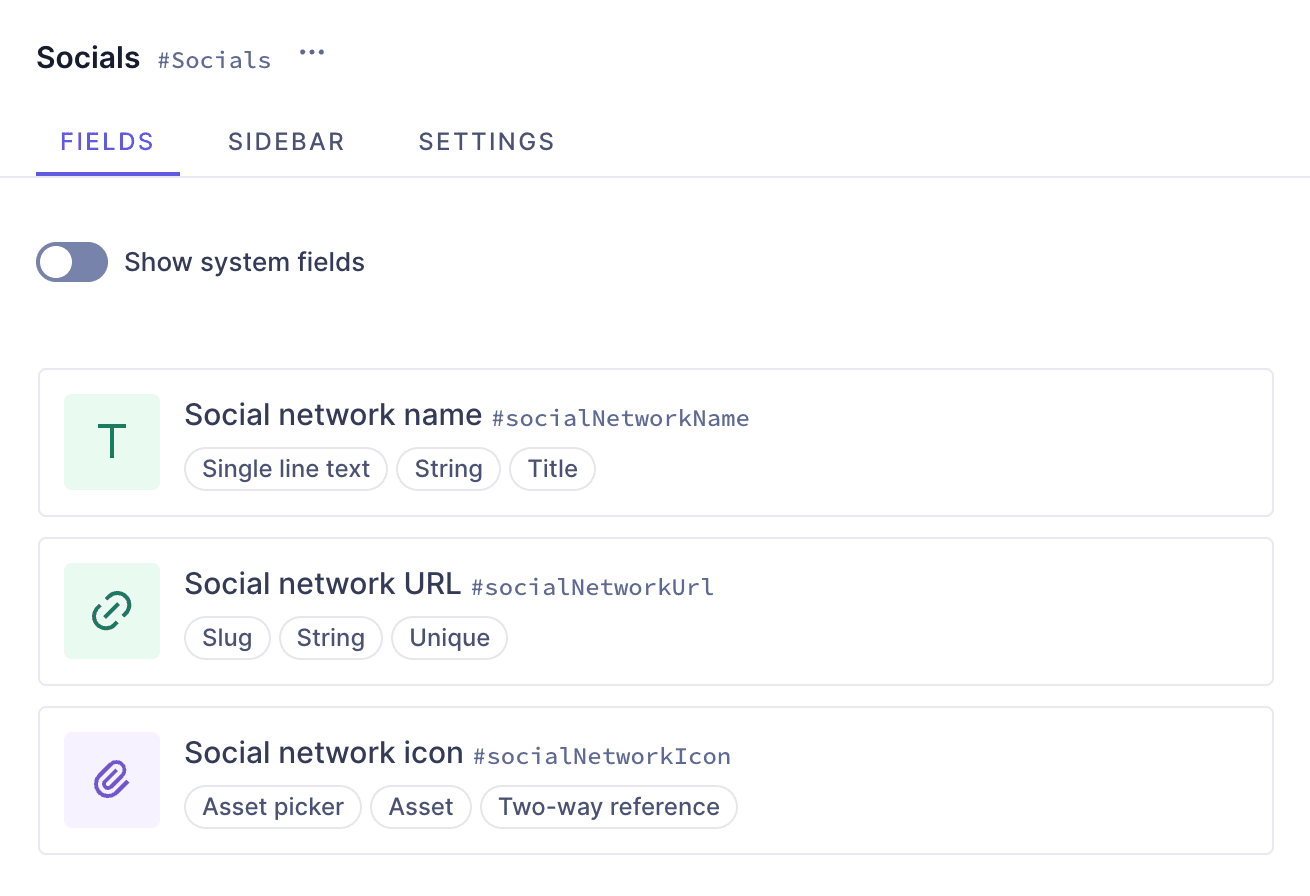
Task: Click the #socialNetworkName API ID
Action: [x=620, y=418]
